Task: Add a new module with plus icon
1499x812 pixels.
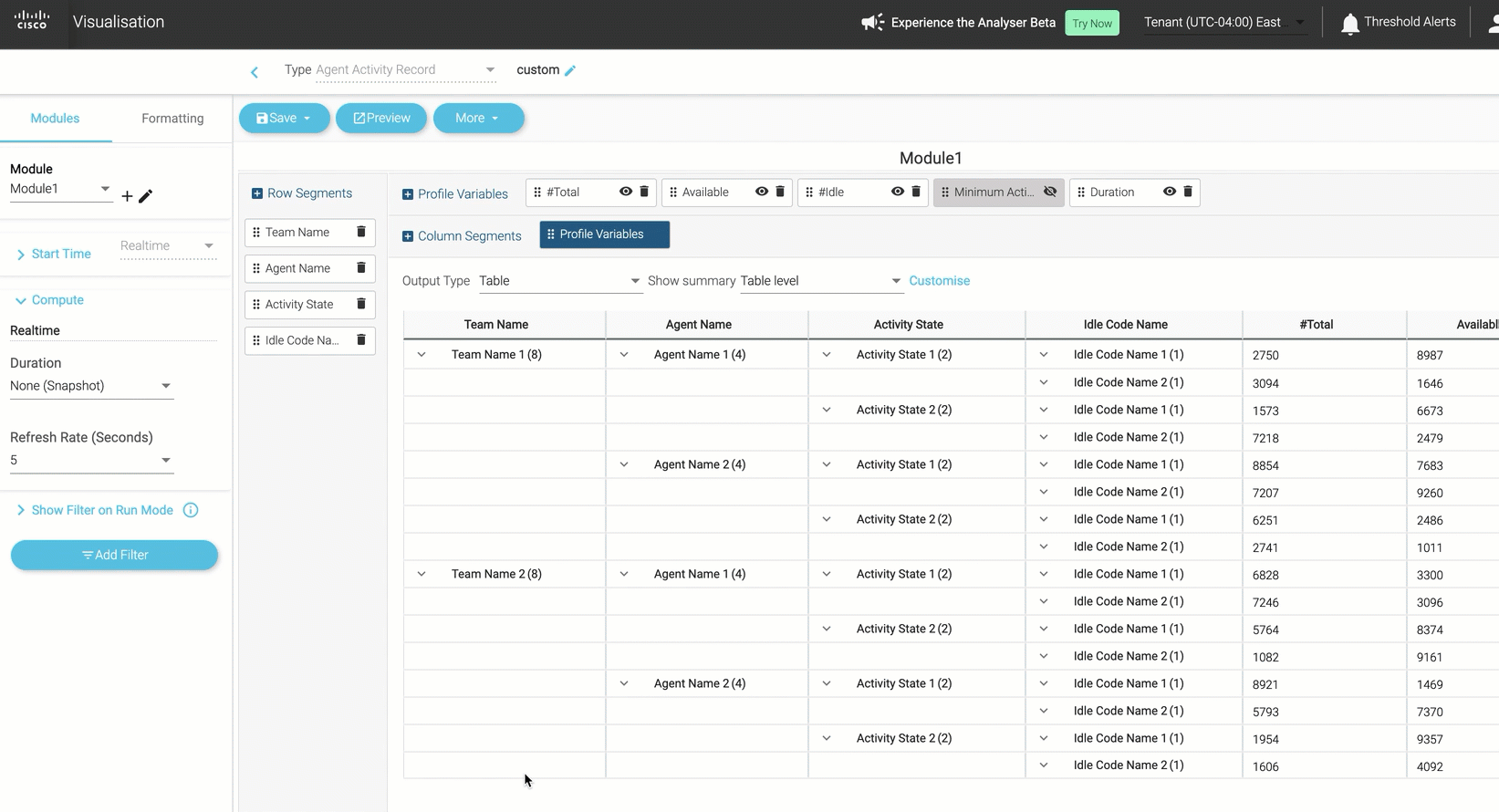Action: point(127,196)
